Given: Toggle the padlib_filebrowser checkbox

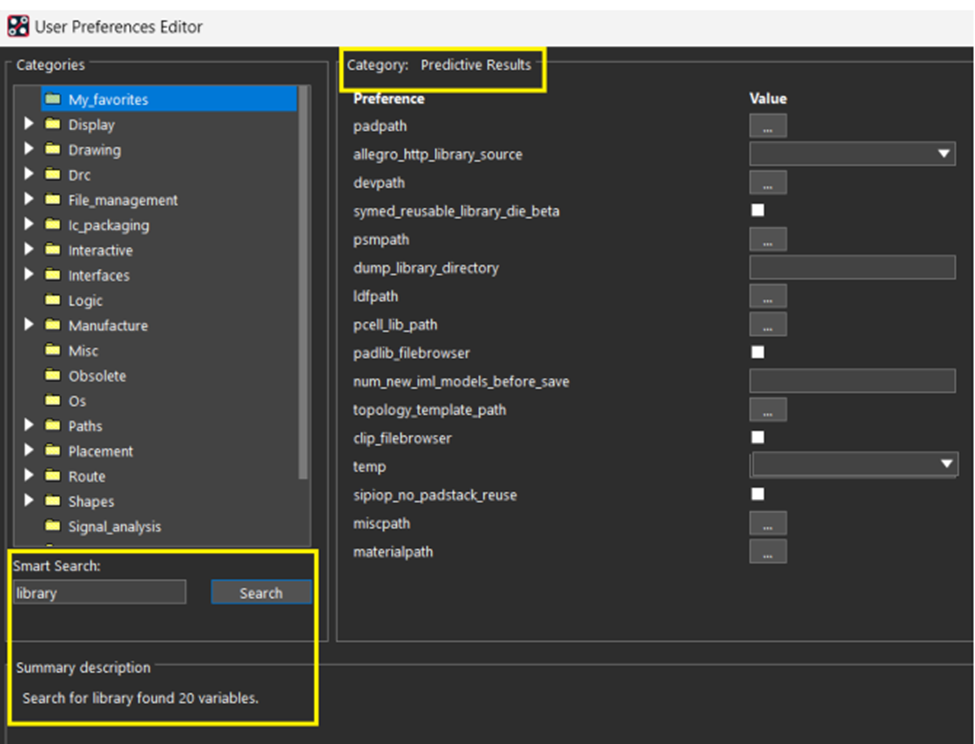Looking at the screenshot, I should [758, 352].
